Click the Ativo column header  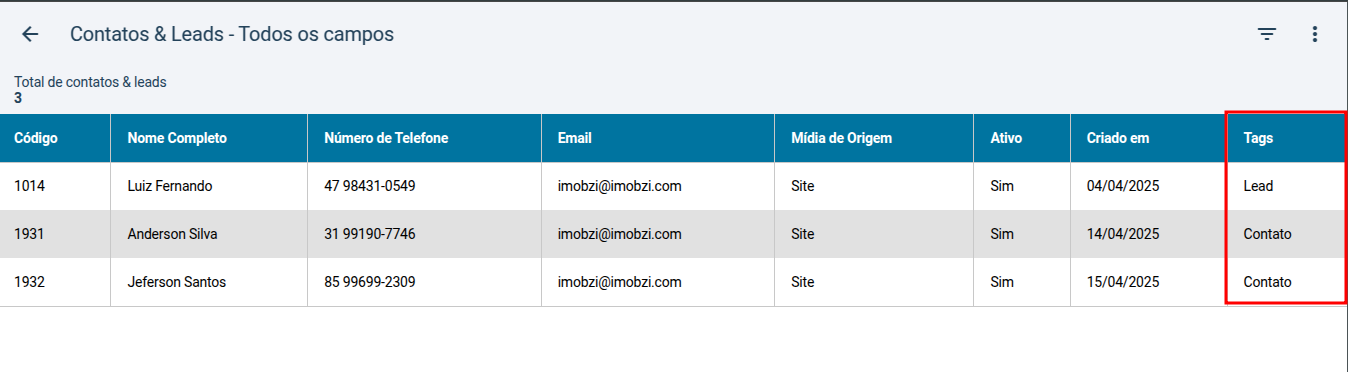click(1006, 138)
